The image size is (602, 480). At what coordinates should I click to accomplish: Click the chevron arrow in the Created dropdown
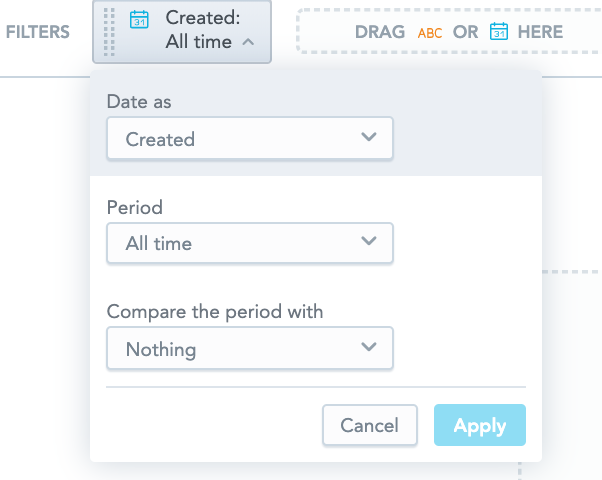(x=368, y=137)
